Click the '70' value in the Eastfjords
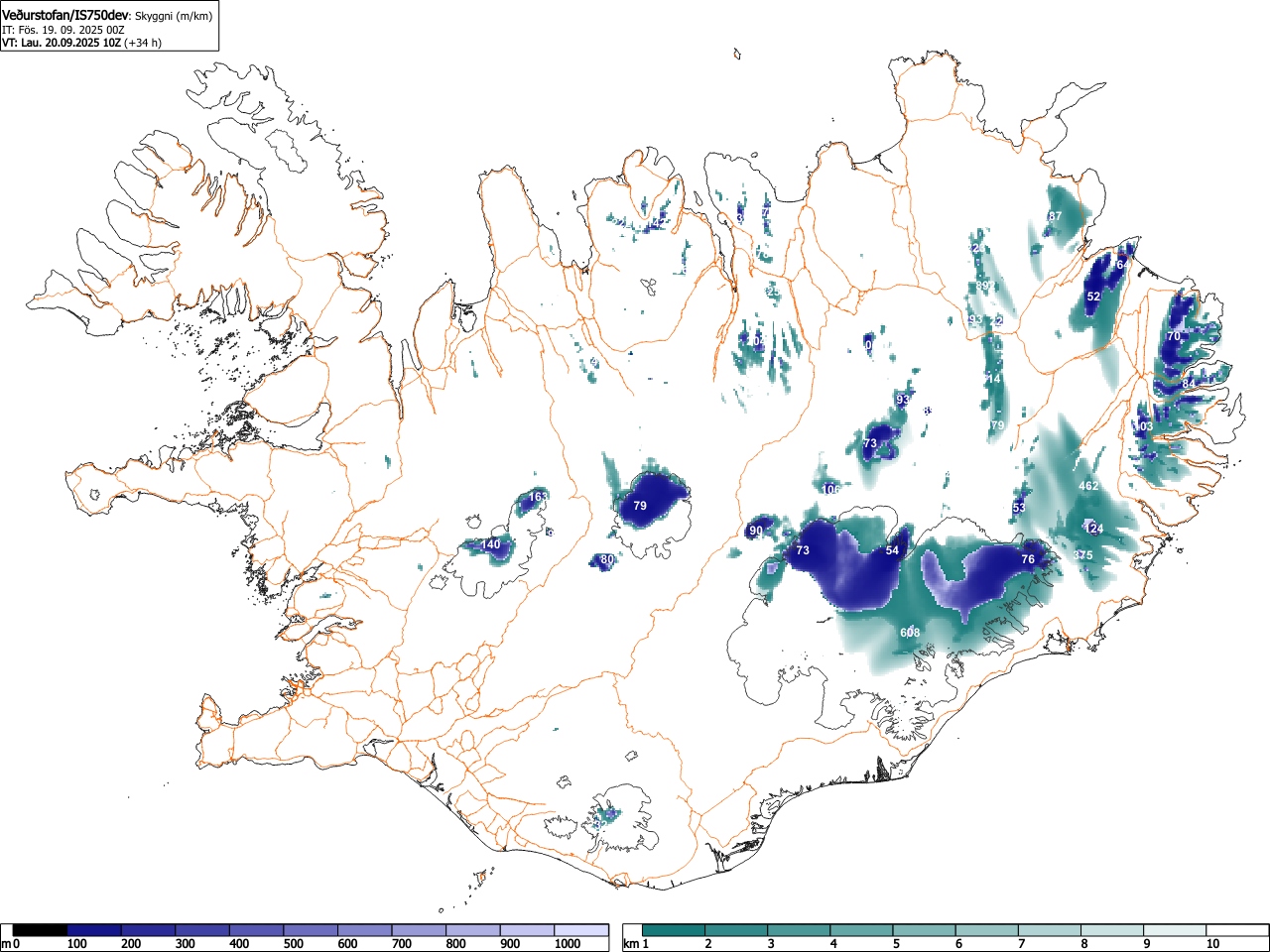The height and width of the screenshot is (952, 1270). 1174,336
